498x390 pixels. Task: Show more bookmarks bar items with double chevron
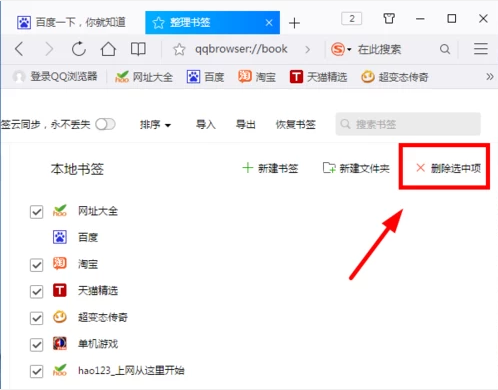tap(489, 77)
